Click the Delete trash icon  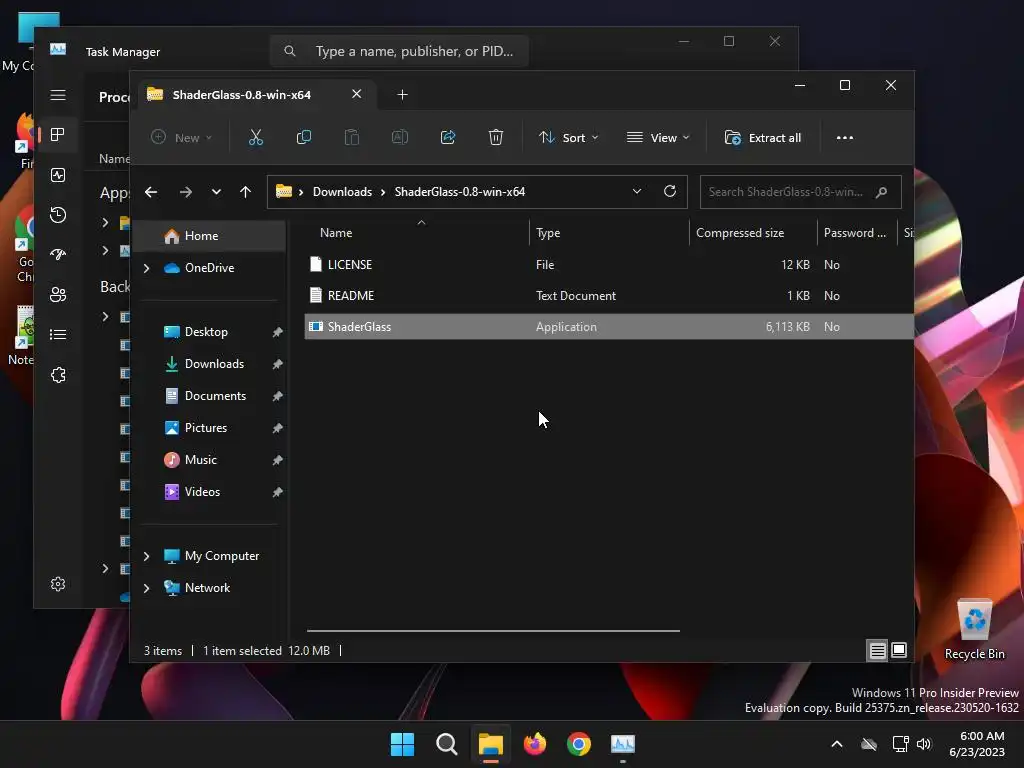496,138
